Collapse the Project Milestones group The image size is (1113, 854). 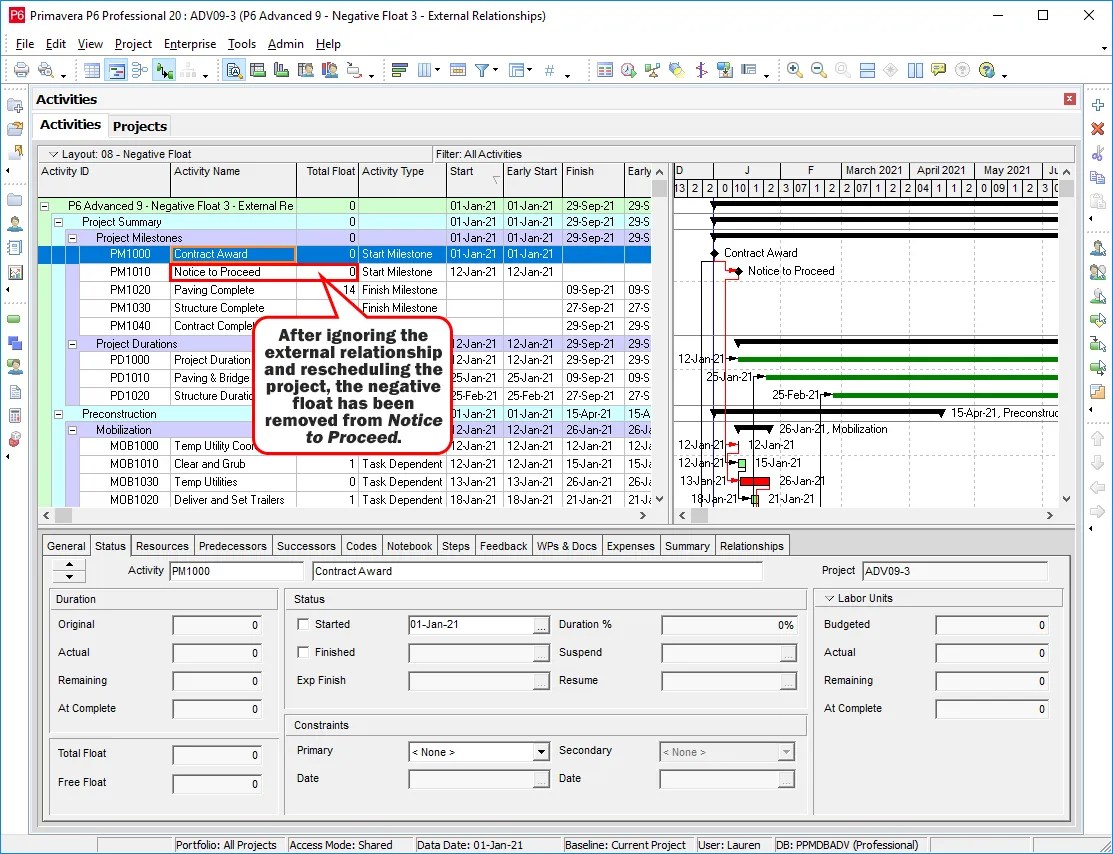[71, 238]
